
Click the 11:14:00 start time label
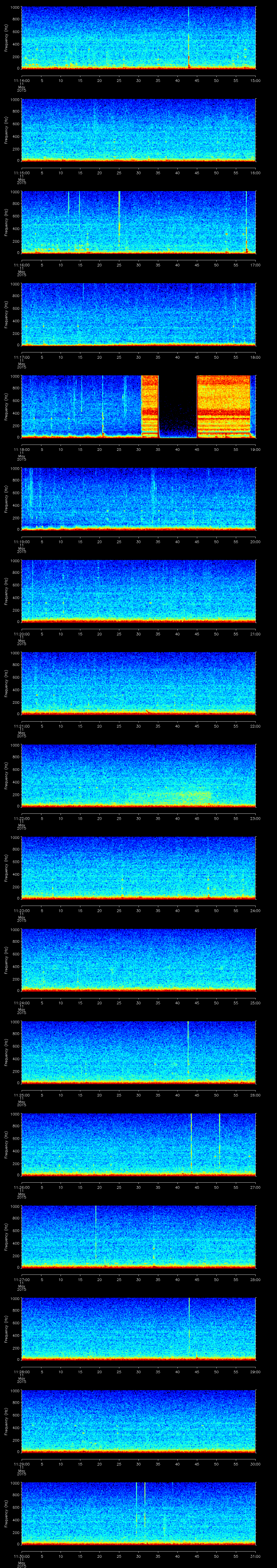[21, 80]
